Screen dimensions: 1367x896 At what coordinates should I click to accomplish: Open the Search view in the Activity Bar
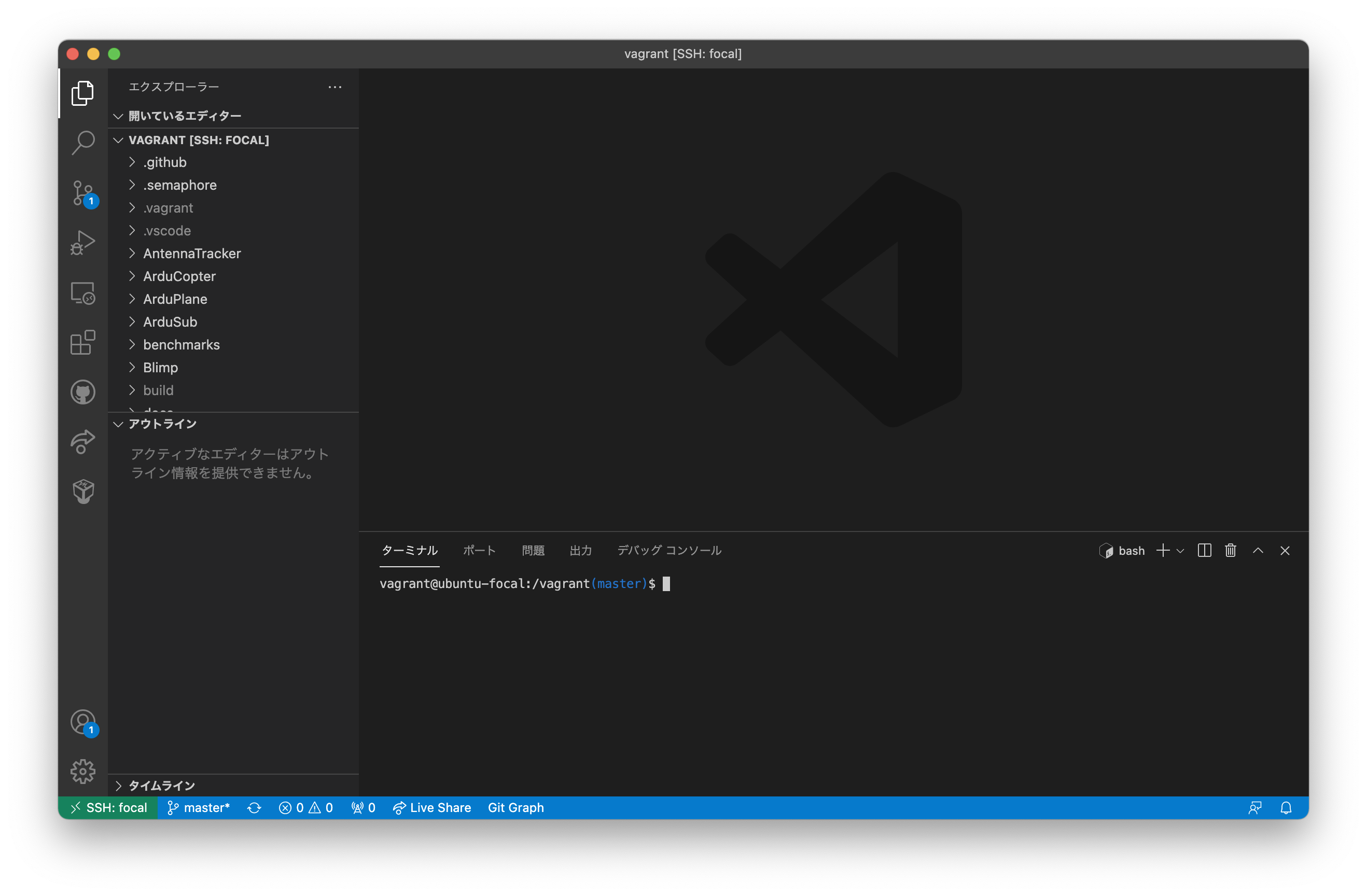coord(83,144)
